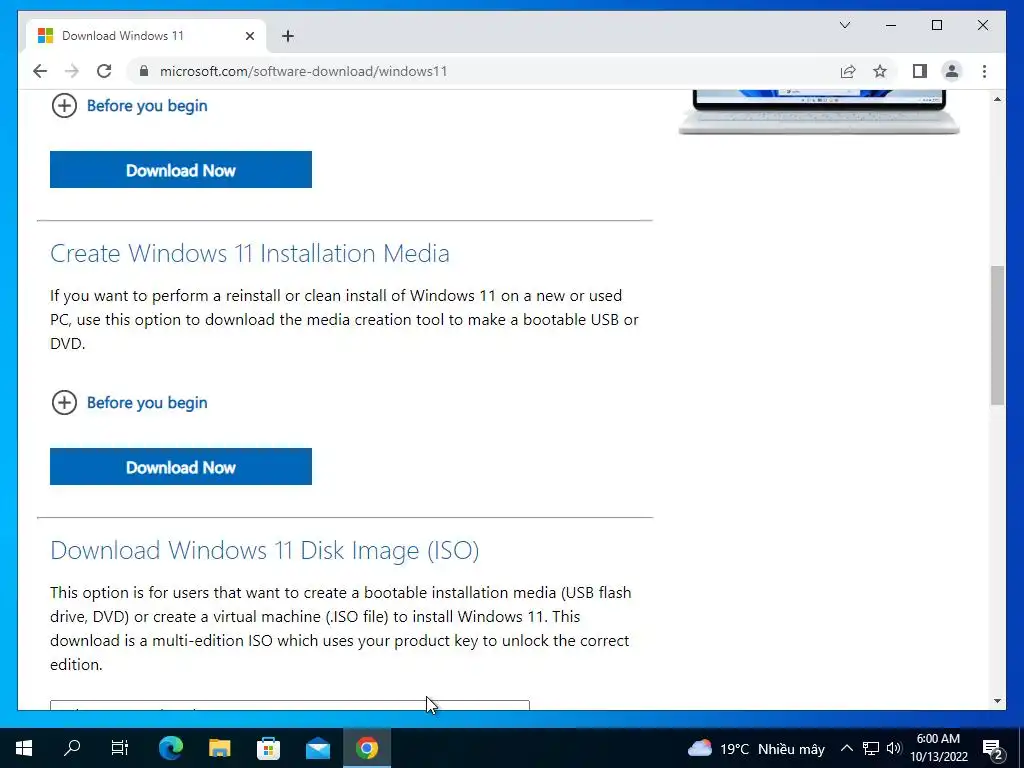Click the upper Download Now button
Viewport: 1024px width, 768px height.
(x=181, y=170)
